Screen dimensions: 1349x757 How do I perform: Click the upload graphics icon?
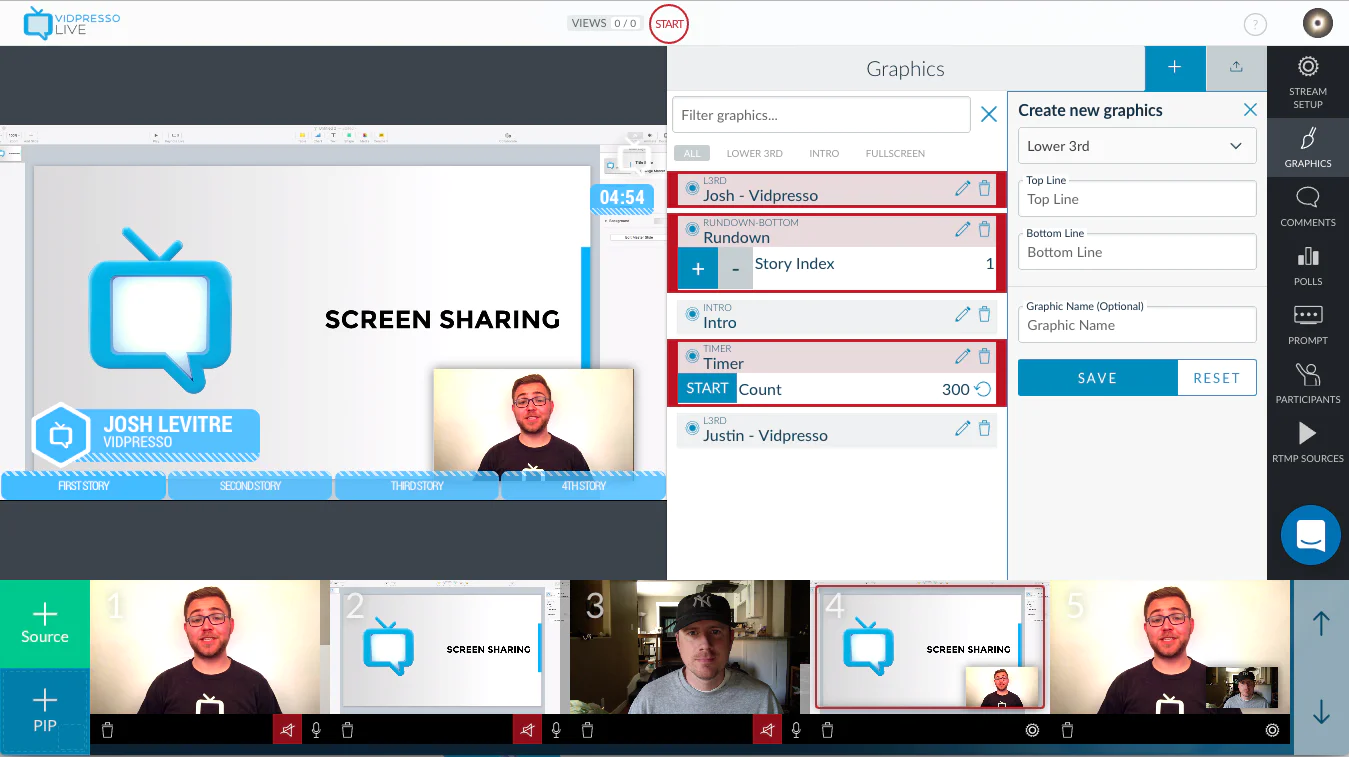tap(1236, 68)
